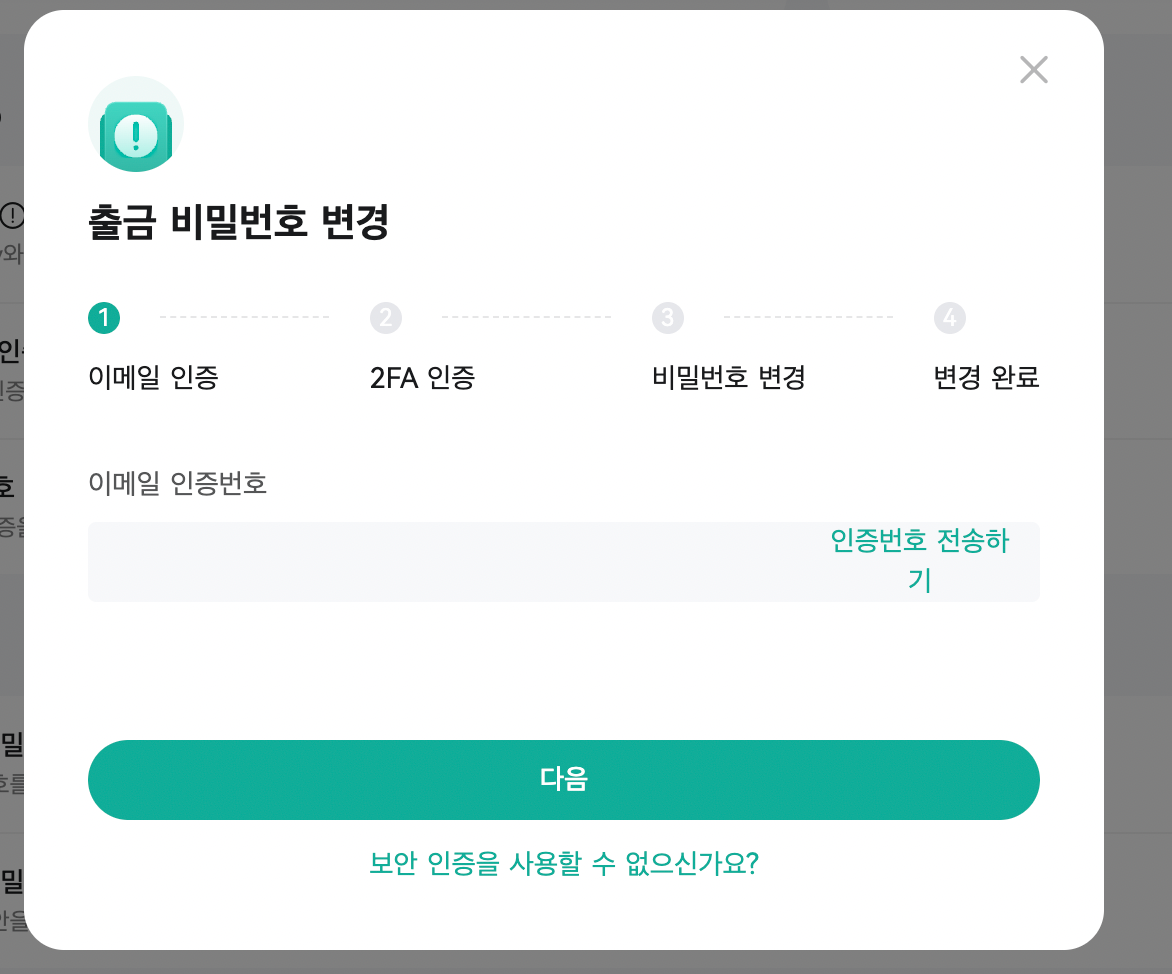Select the 이메일 인증 step label
Image resolution: width=1172 pixels, height=974 pixels.
click(152, 378)
